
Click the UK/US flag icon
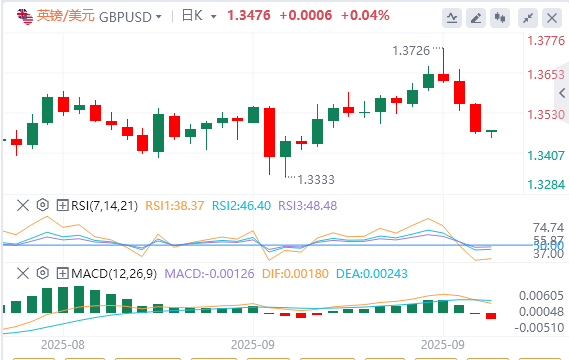25,17
